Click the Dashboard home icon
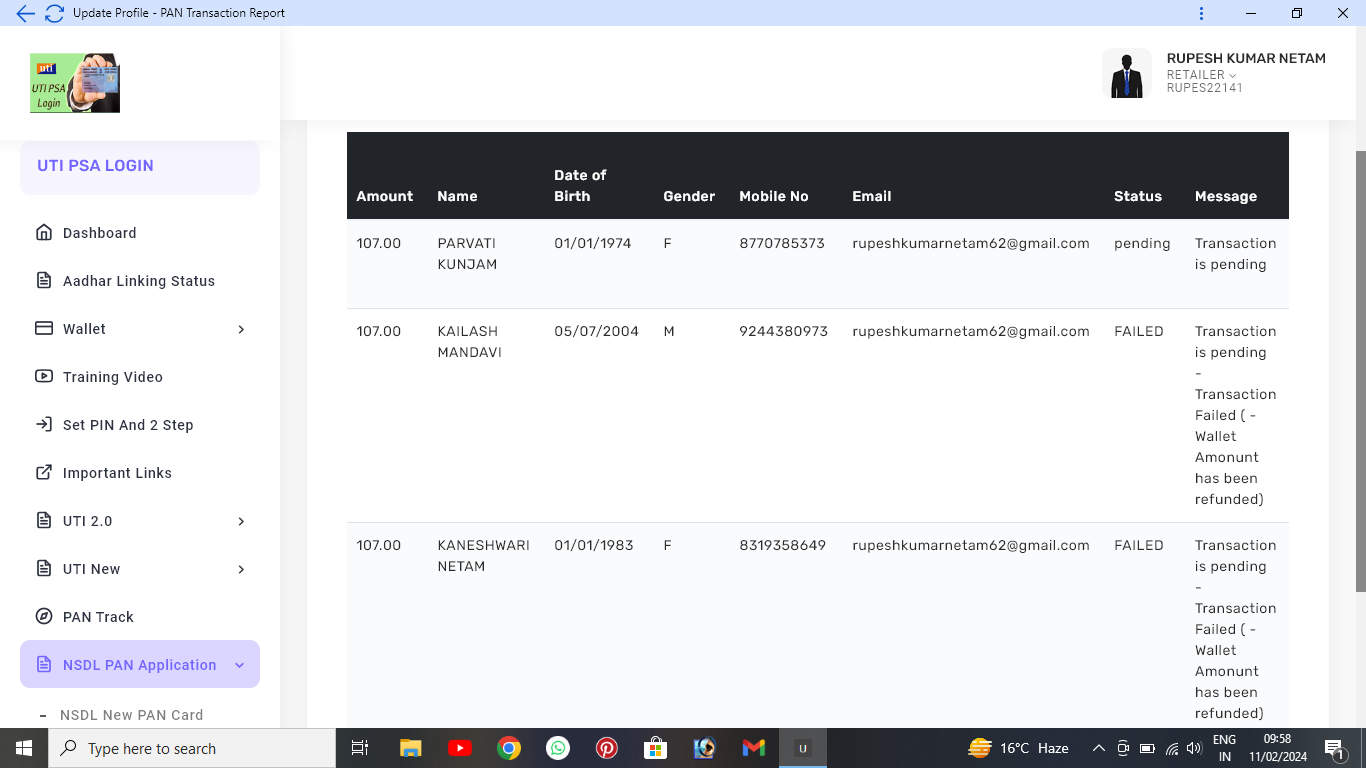 44,233
